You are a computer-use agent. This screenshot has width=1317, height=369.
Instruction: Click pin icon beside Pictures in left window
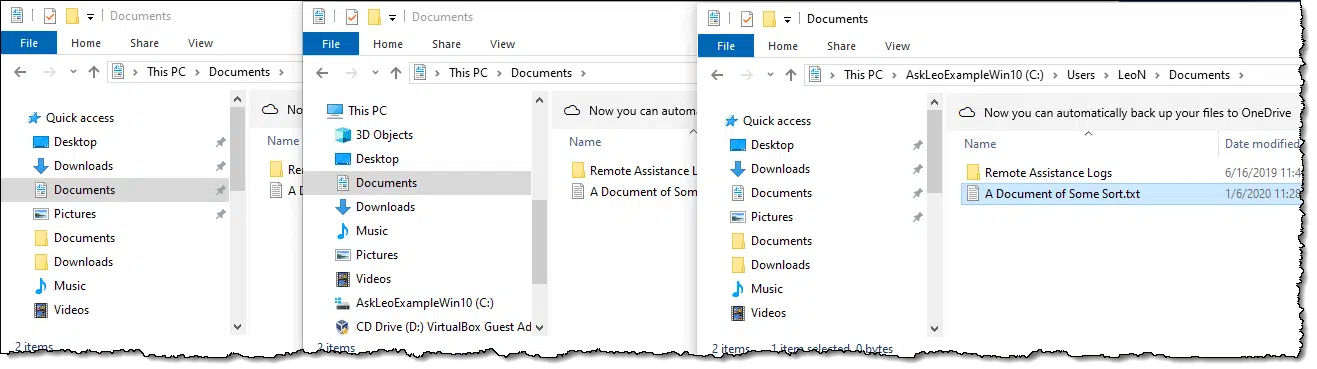(x=220, y=214)
